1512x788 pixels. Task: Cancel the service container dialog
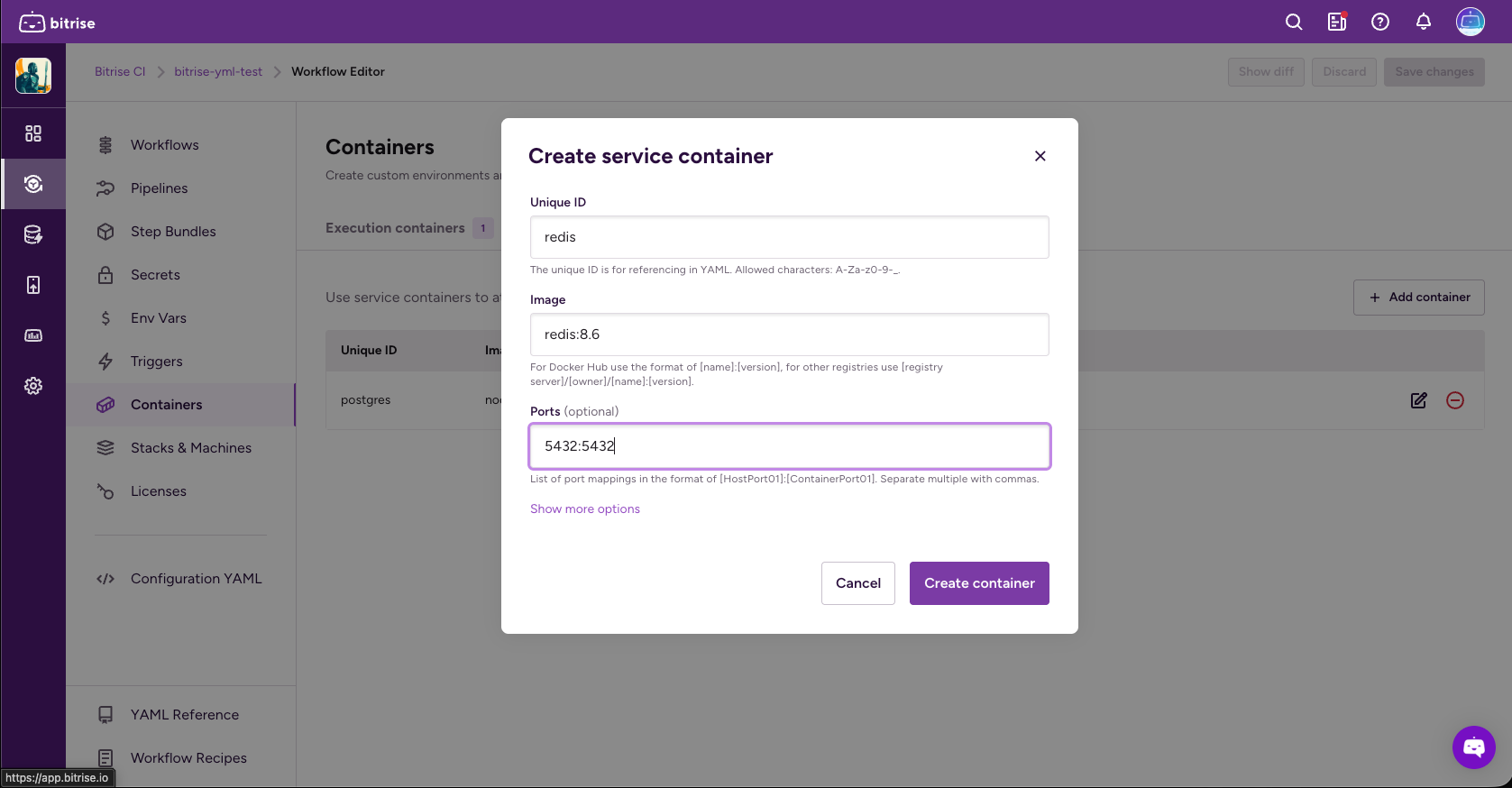tap(857, 583)
